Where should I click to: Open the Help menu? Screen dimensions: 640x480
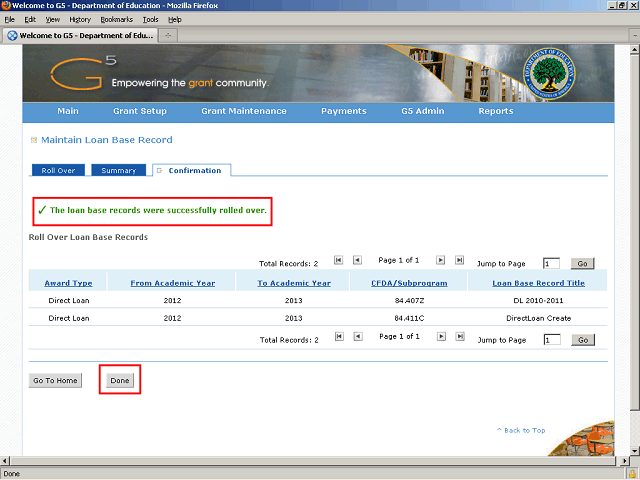pyautogui.click(x=175, y=19)
